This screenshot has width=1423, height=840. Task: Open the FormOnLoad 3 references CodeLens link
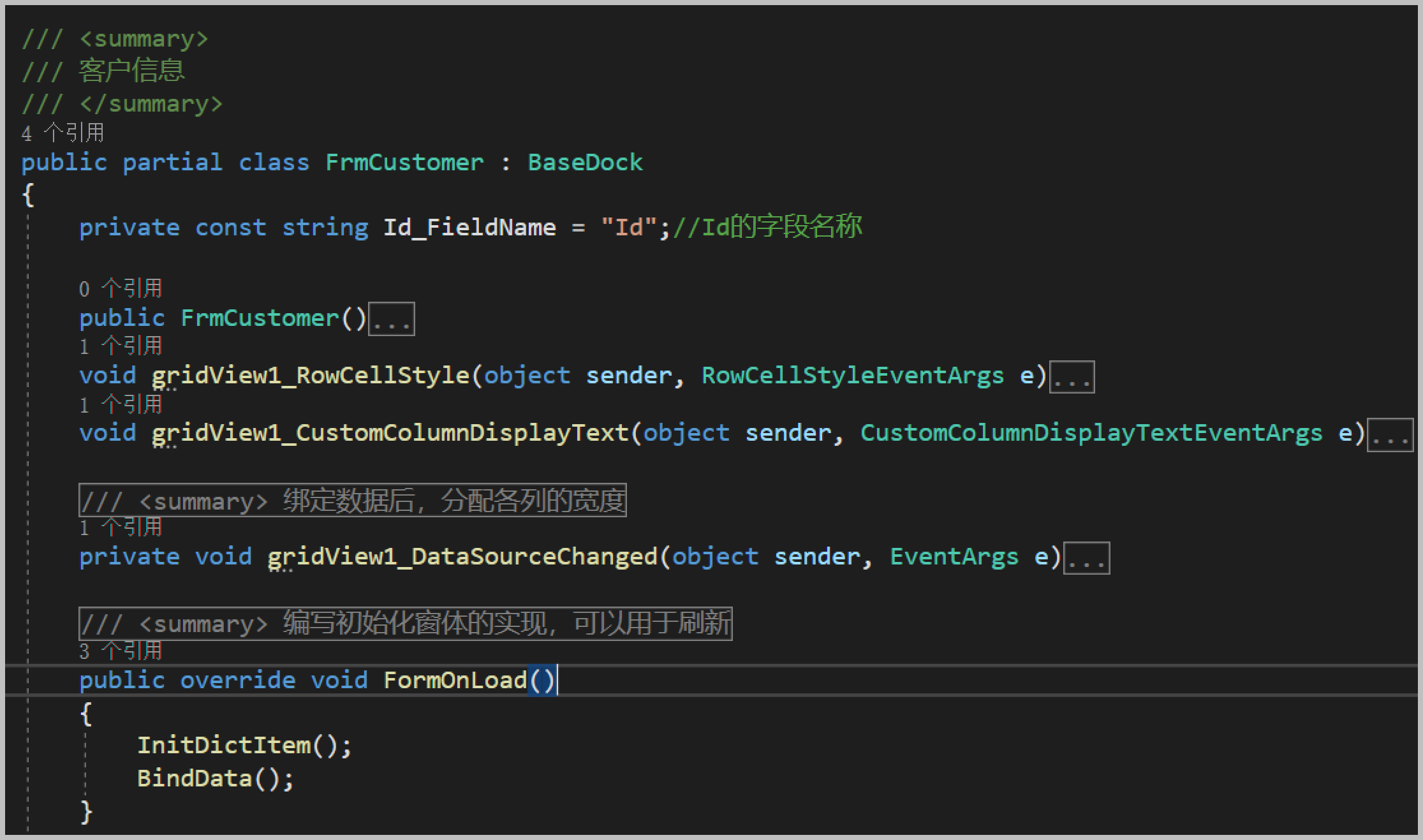(x=121, y=651)
